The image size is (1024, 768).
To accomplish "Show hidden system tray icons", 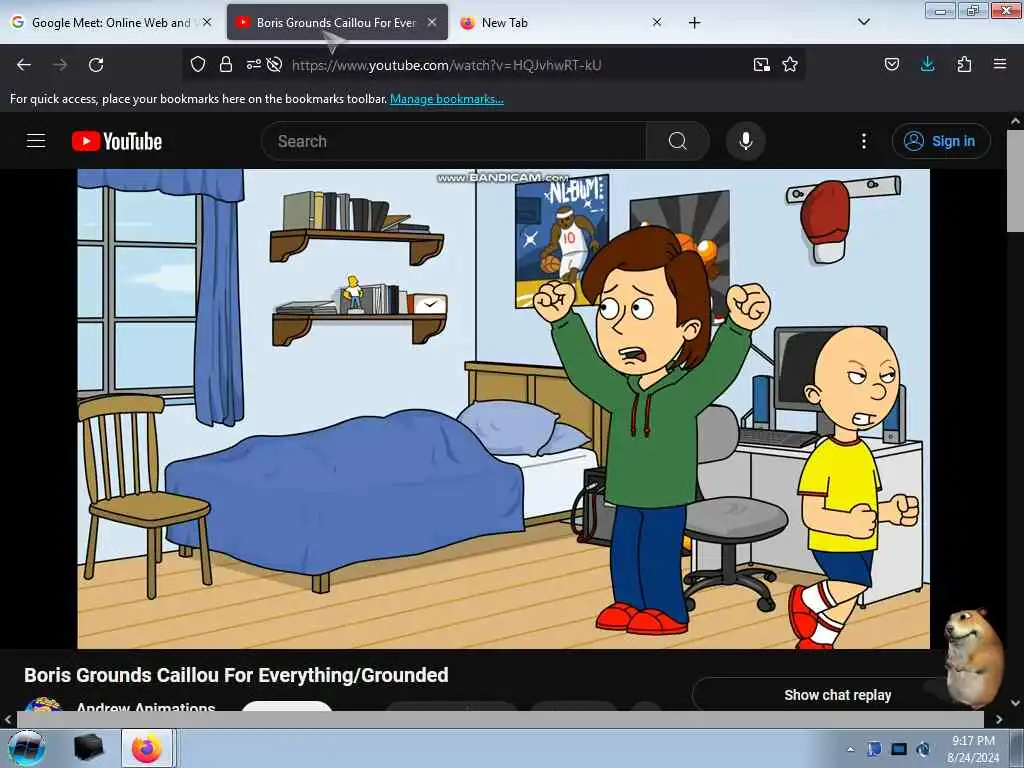I will coord(850,749).
